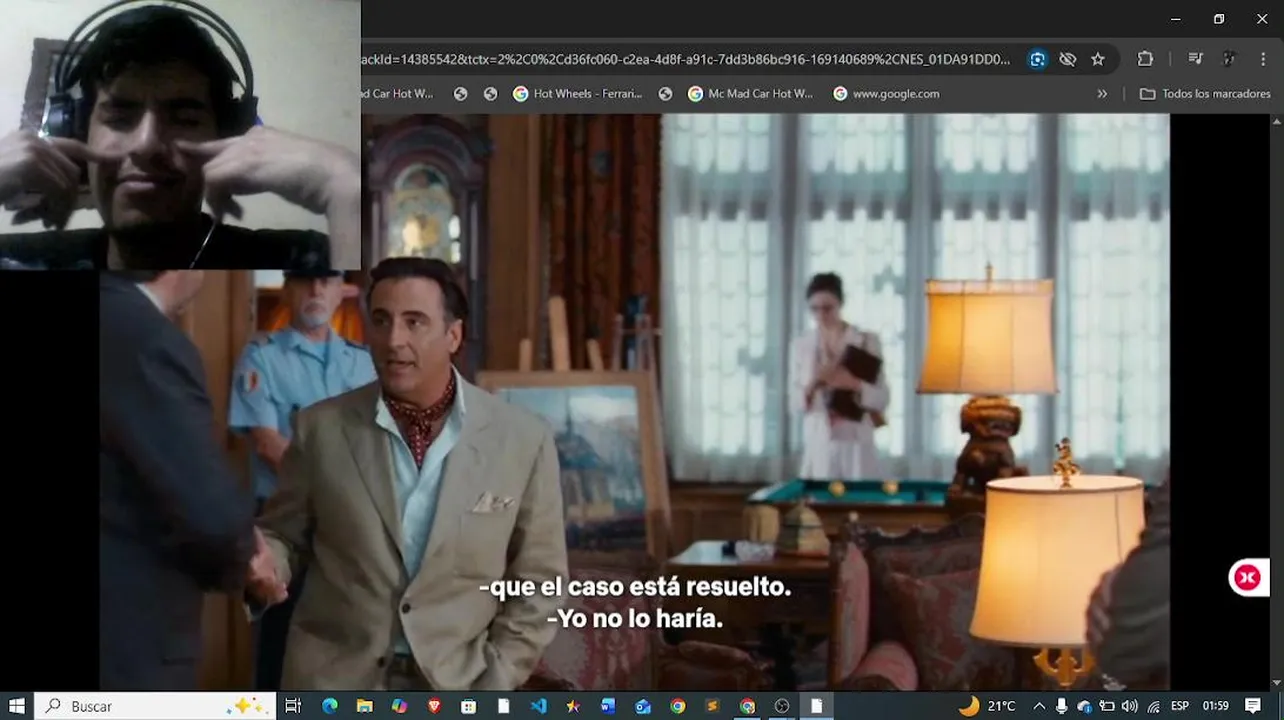
Task: Open Task View on the taskbar
Action: 293,706
